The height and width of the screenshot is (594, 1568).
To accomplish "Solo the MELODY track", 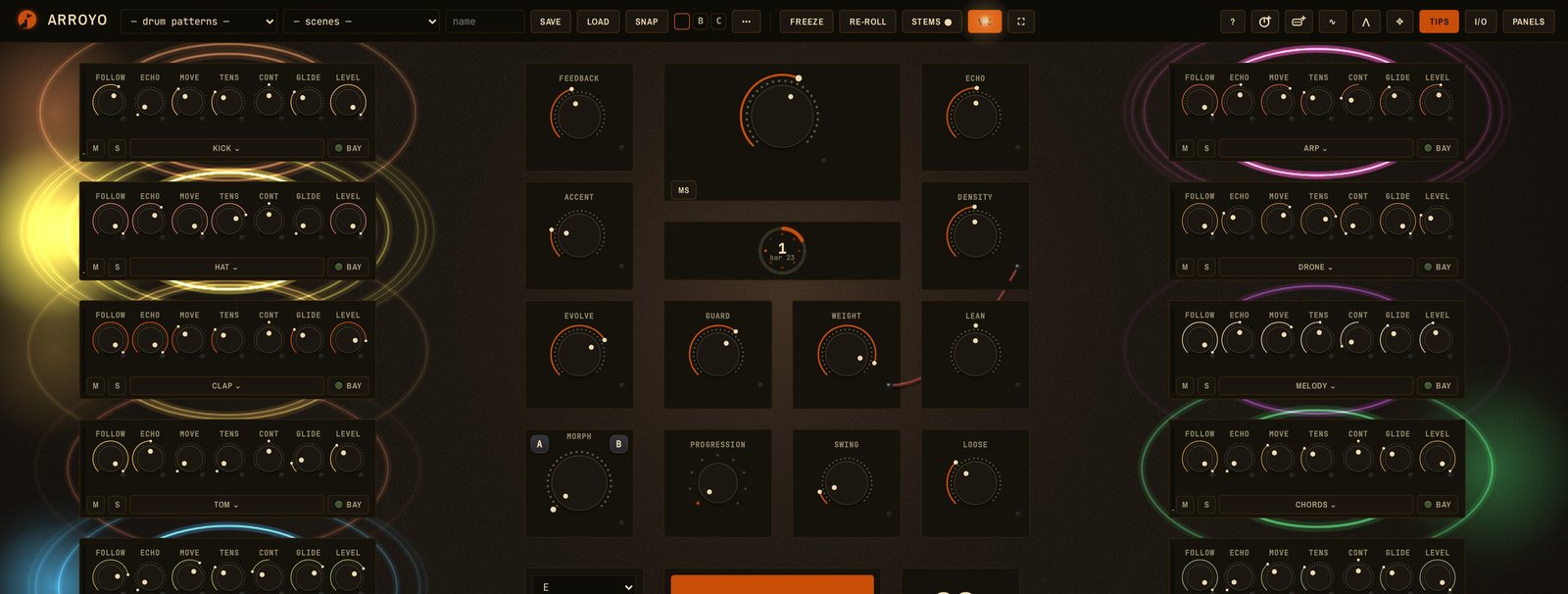I will point(1206,386).
